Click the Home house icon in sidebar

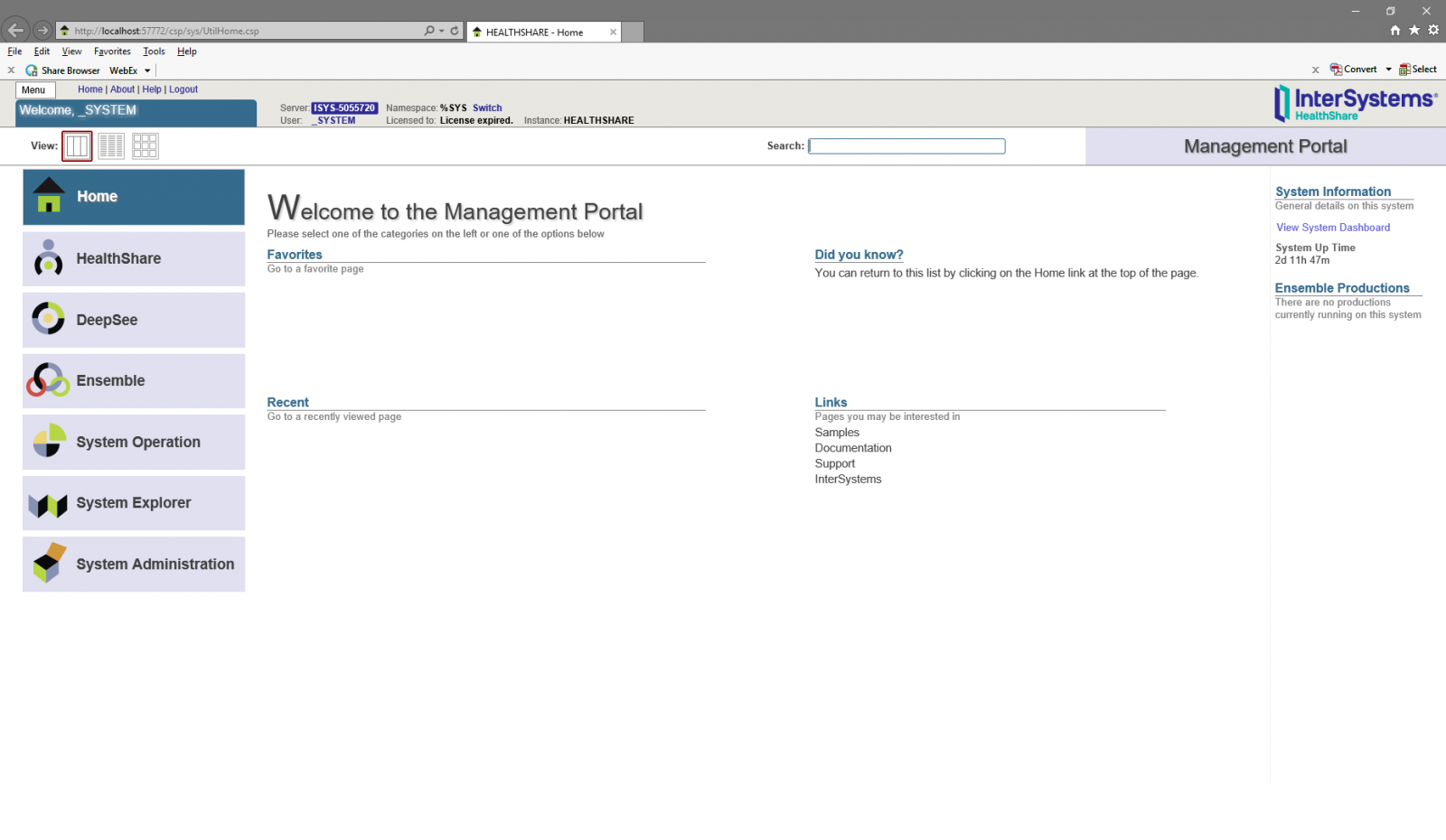coord(49,195)
